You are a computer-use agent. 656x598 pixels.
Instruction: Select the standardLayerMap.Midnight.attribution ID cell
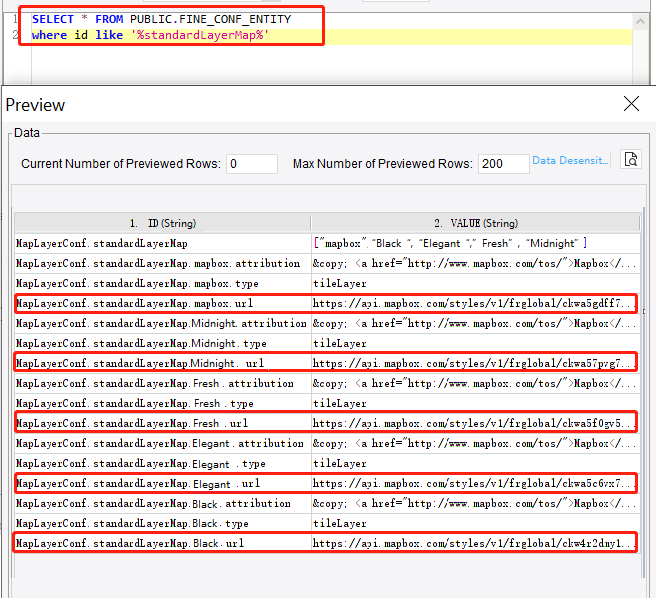161,323
